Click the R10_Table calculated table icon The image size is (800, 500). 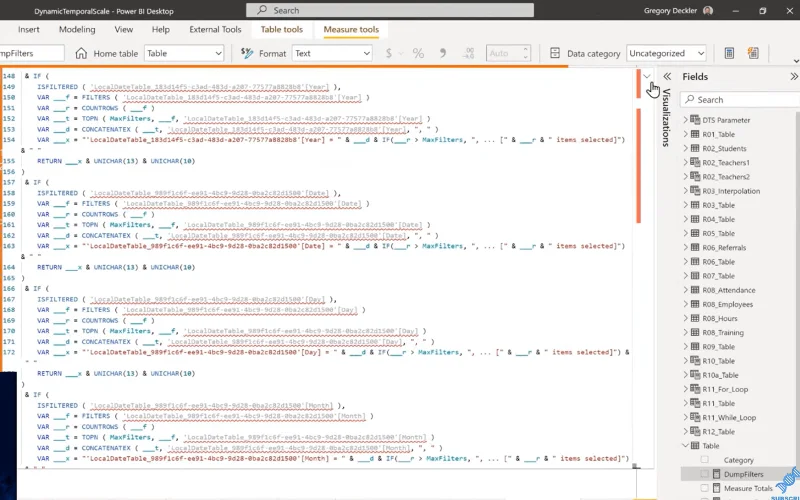point(695,361)
